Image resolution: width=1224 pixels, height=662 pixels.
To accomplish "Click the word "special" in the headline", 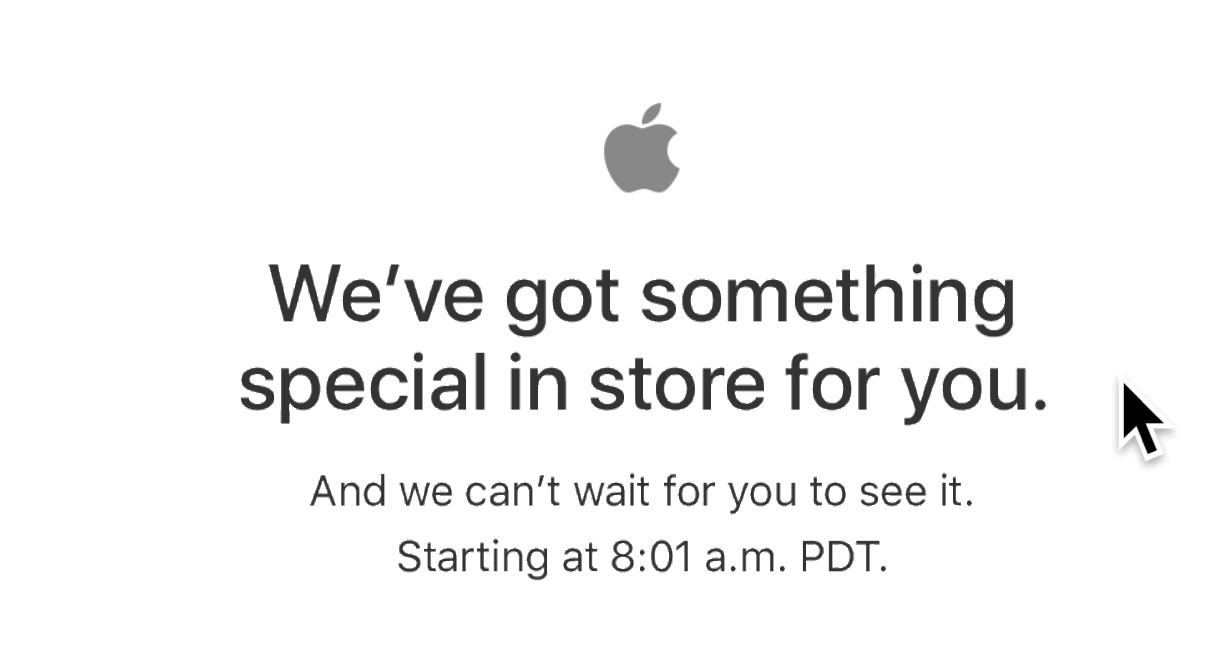I will tap(362, 388).
